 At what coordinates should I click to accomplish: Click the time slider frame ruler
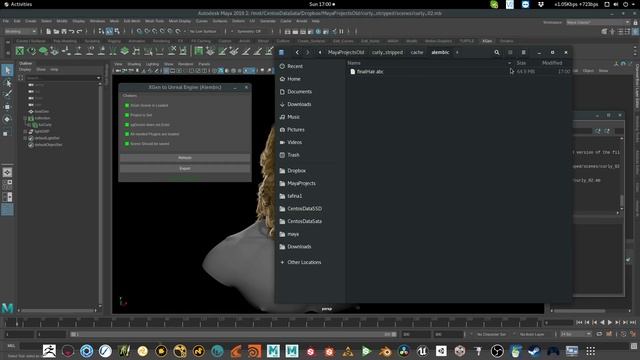(273, 322)
